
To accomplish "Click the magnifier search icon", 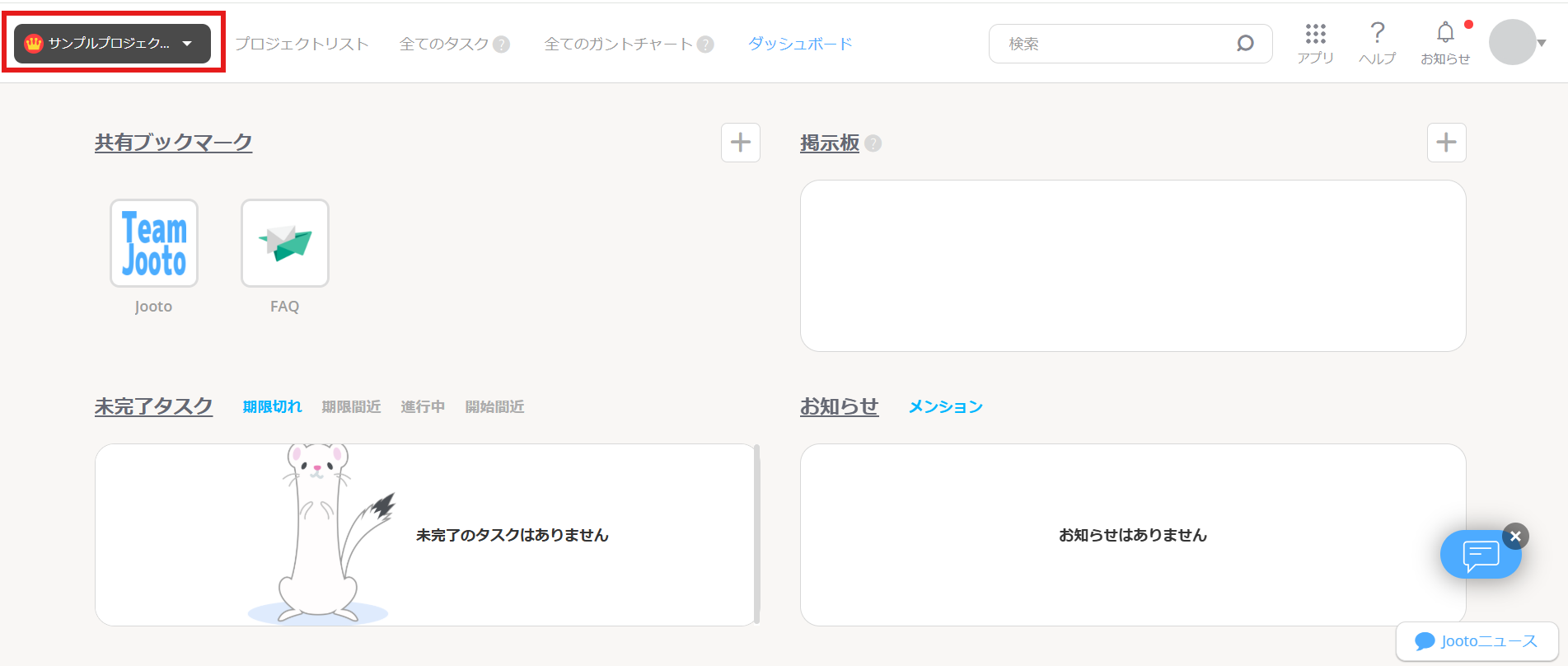I will (1245, 43).
